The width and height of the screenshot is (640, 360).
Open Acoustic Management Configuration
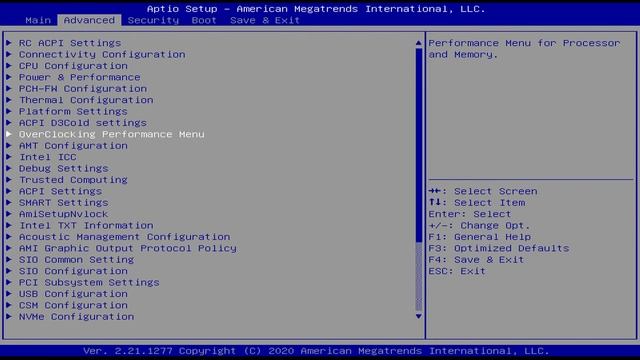[x=124, y=237]
